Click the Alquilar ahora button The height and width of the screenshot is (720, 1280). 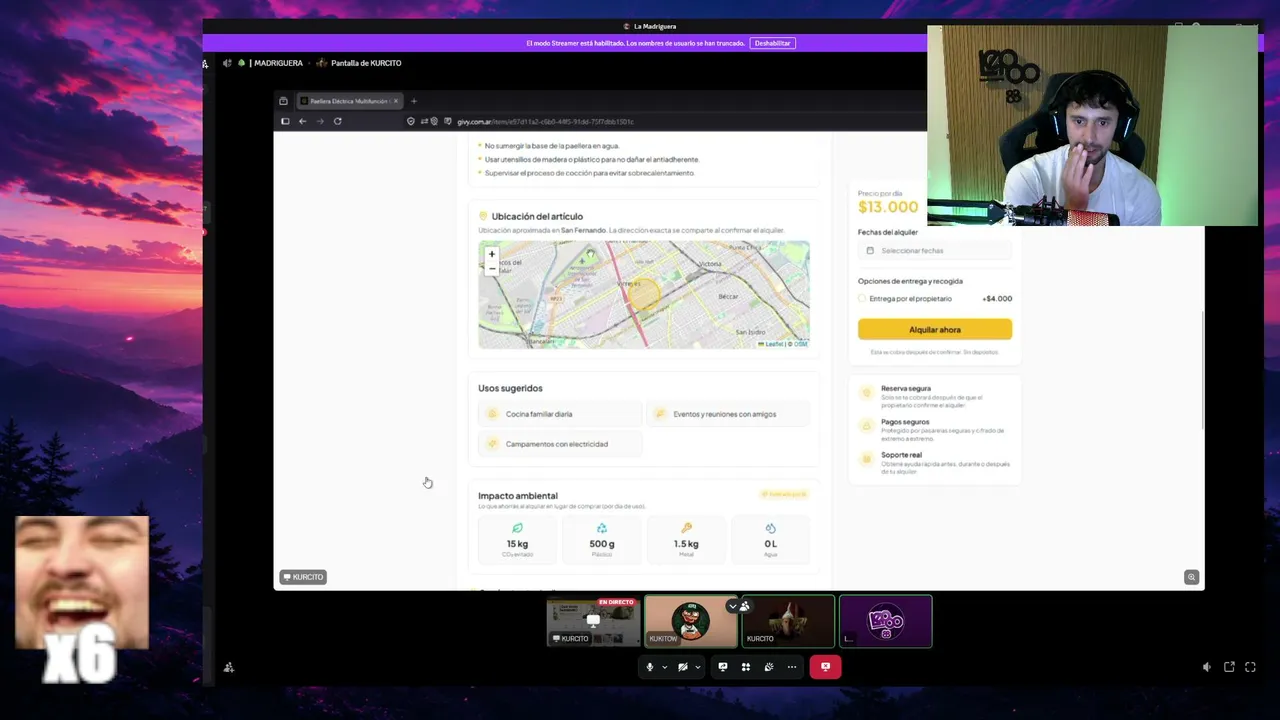tap(935, 329)
